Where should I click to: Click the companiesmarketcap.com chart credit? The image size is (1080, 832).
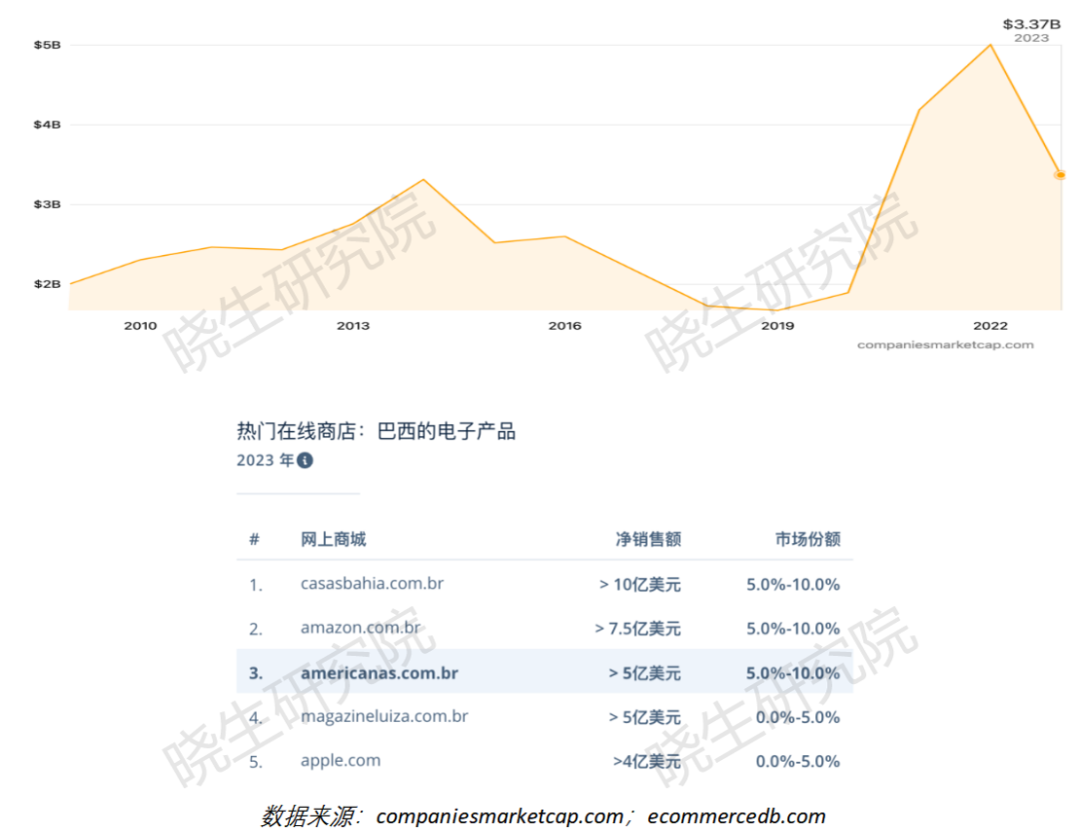pos(945,344)
